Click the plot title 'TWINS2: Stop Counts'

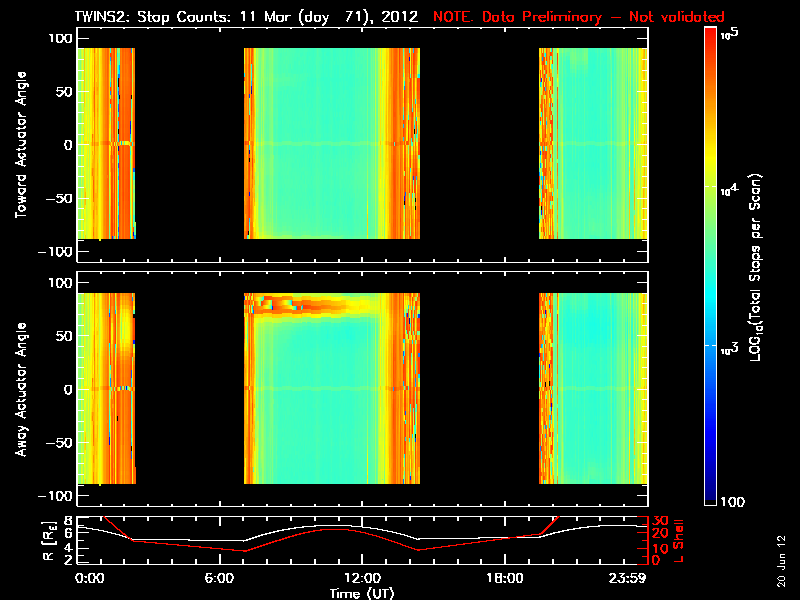(155, 17)
